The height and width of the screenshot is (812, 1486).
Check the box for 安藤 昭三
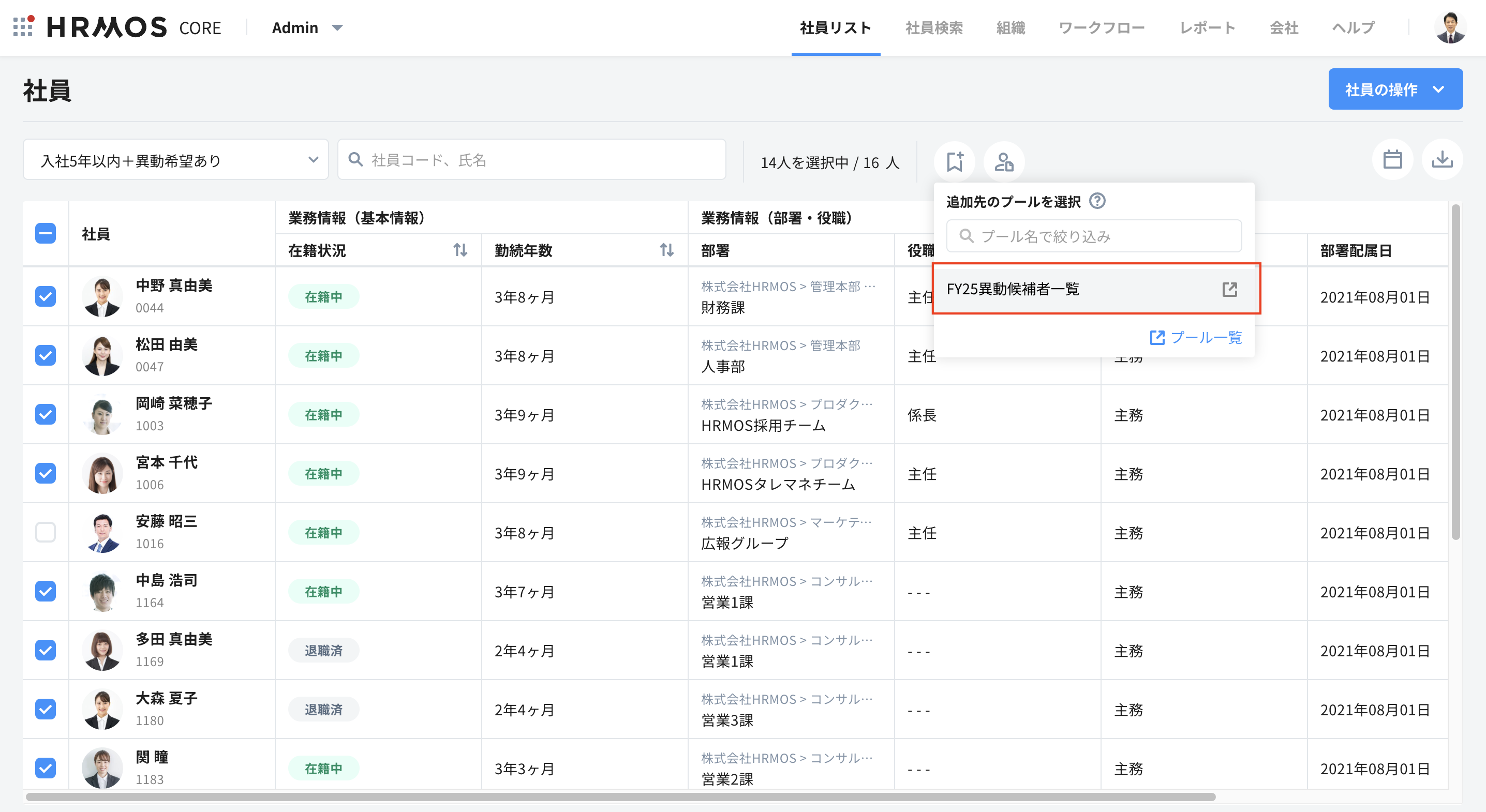[46, 532]
